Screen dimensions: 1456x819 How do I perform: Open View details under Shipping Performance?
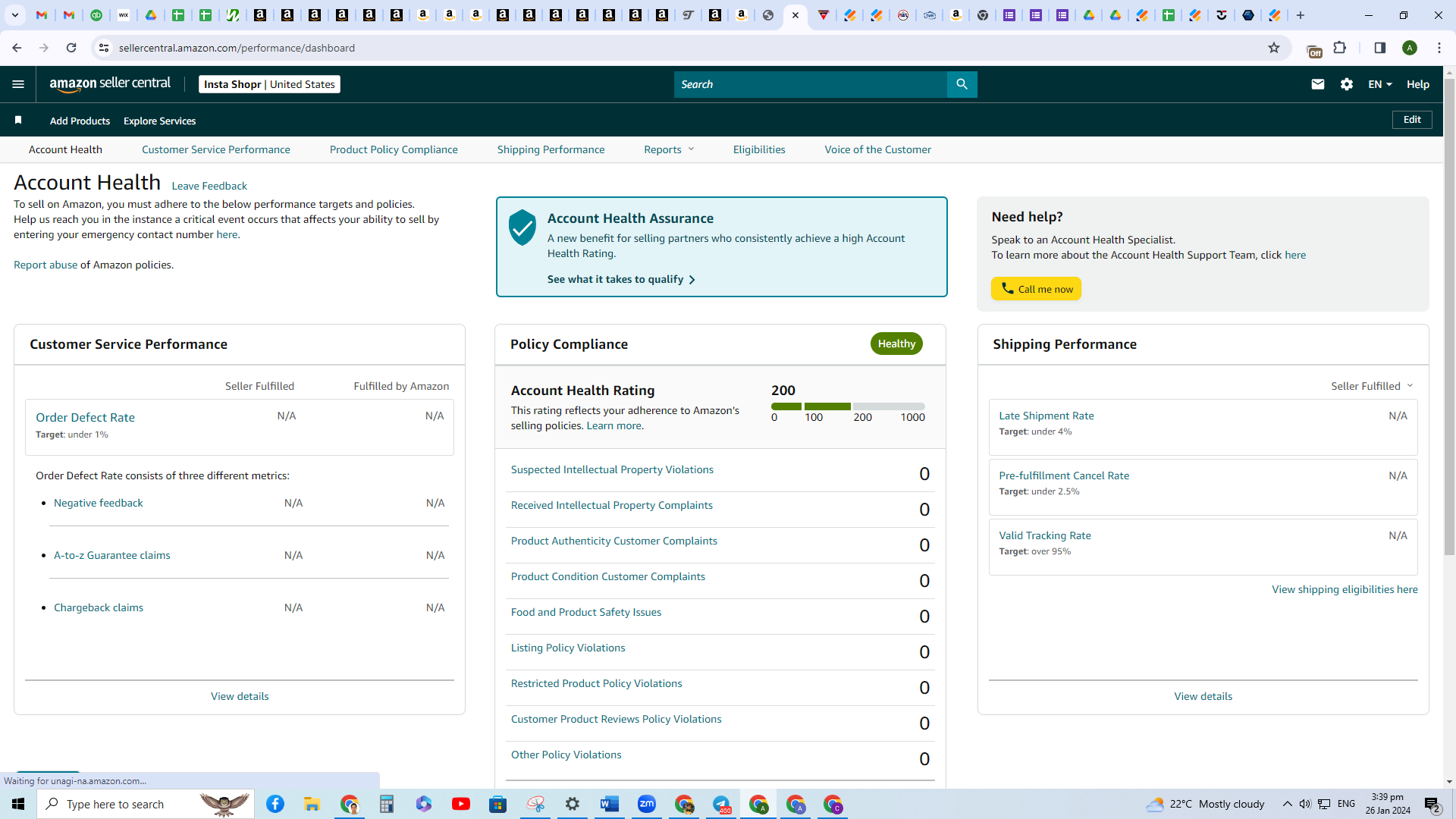click(x=1203, y=696)
